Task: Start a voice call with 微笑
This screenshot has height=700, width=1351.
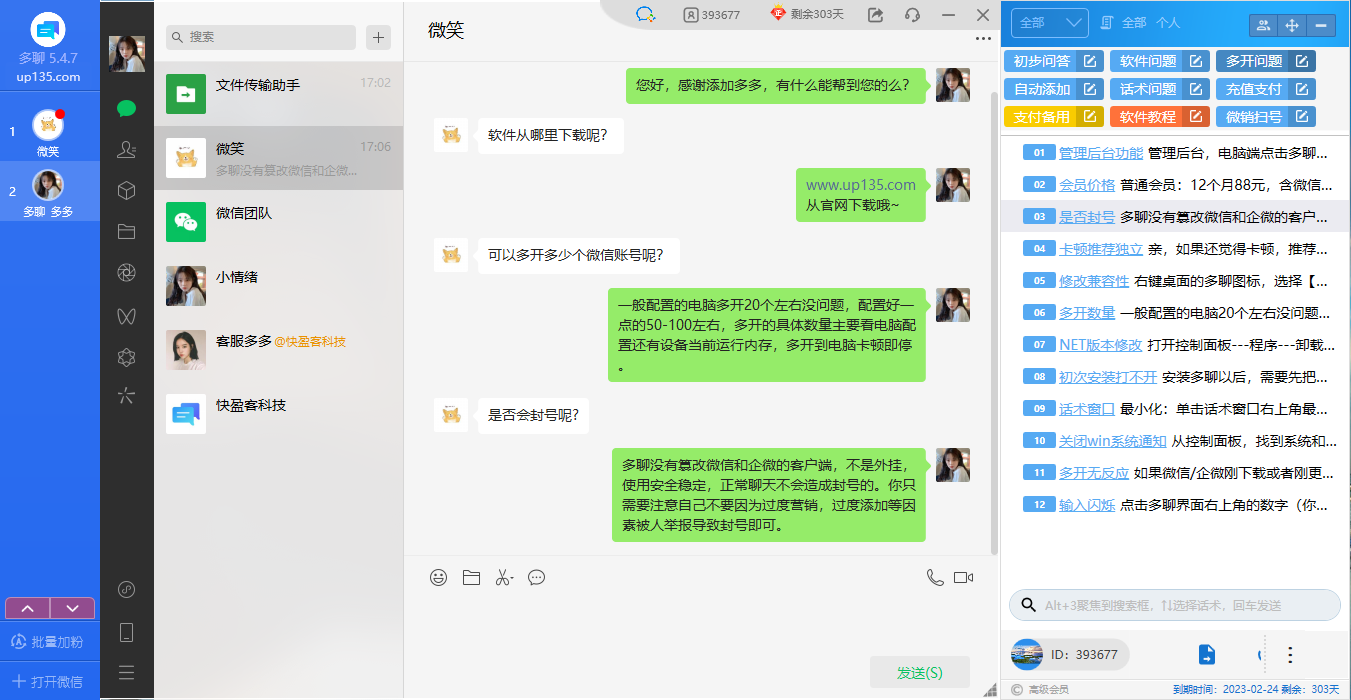Action: tap(935, 577)
